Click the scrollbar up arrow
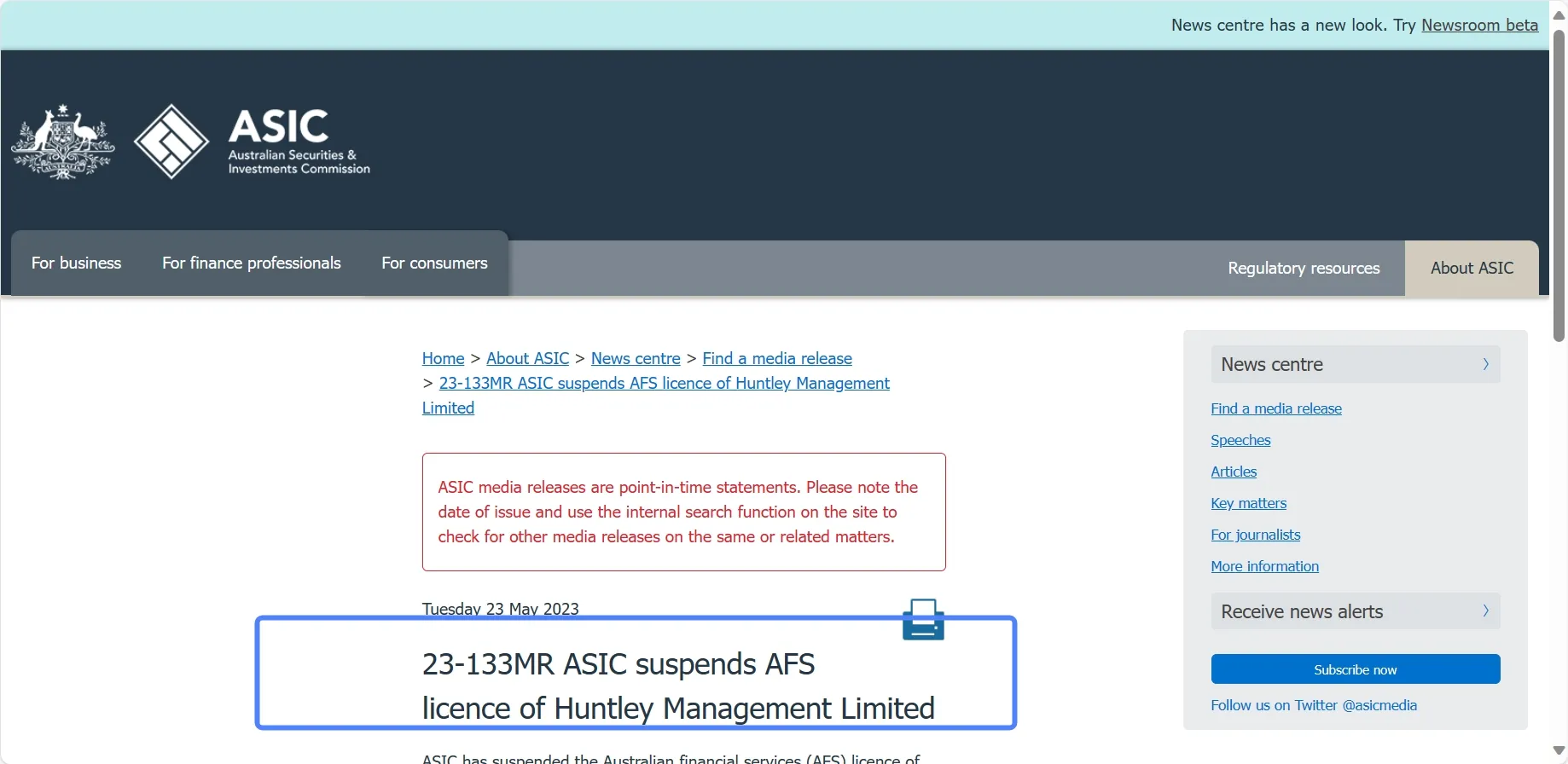Screen dimensions: 1568x764 point(1559,14)
